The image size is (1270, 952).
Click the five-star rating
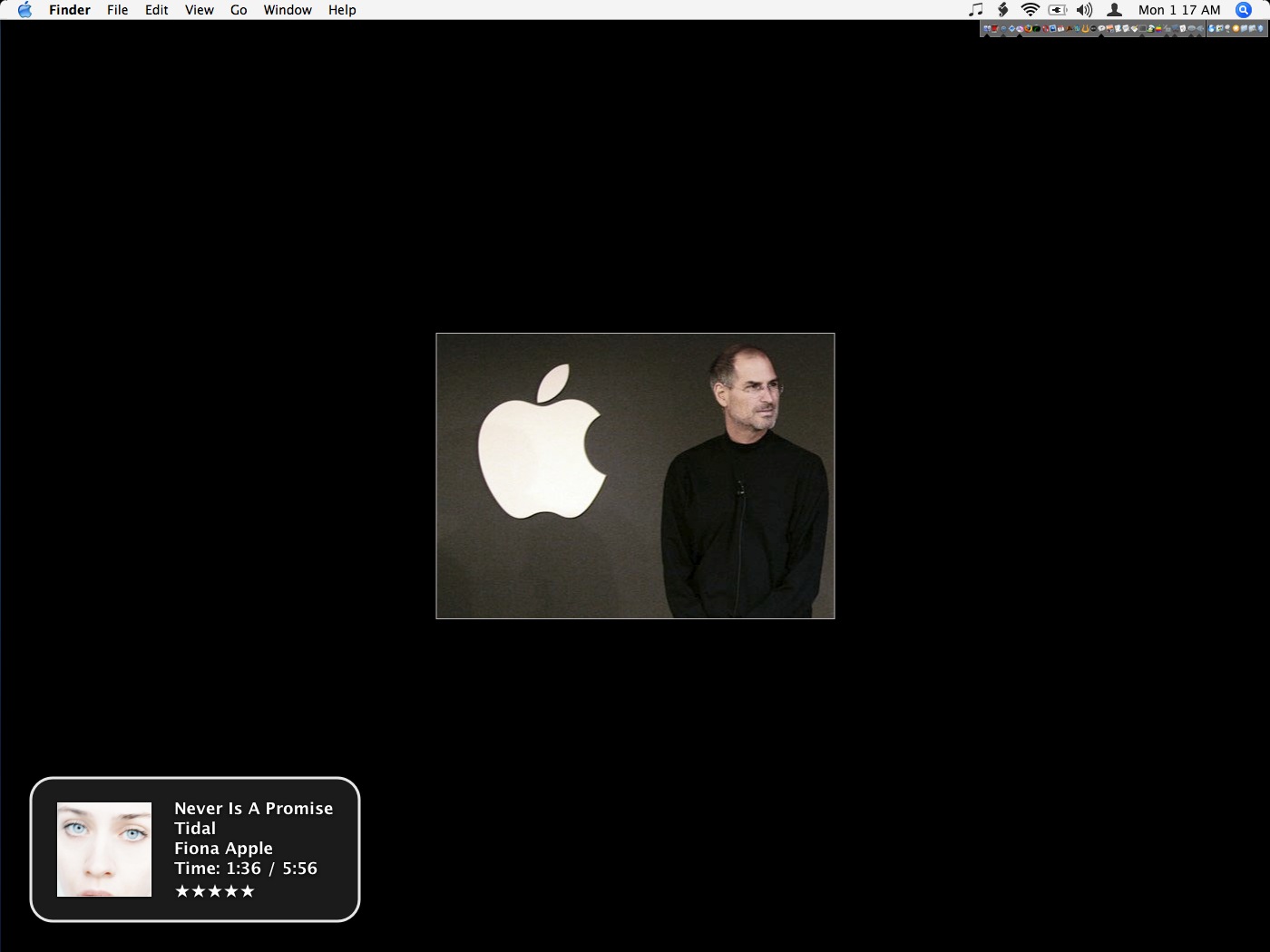(215, 891)
